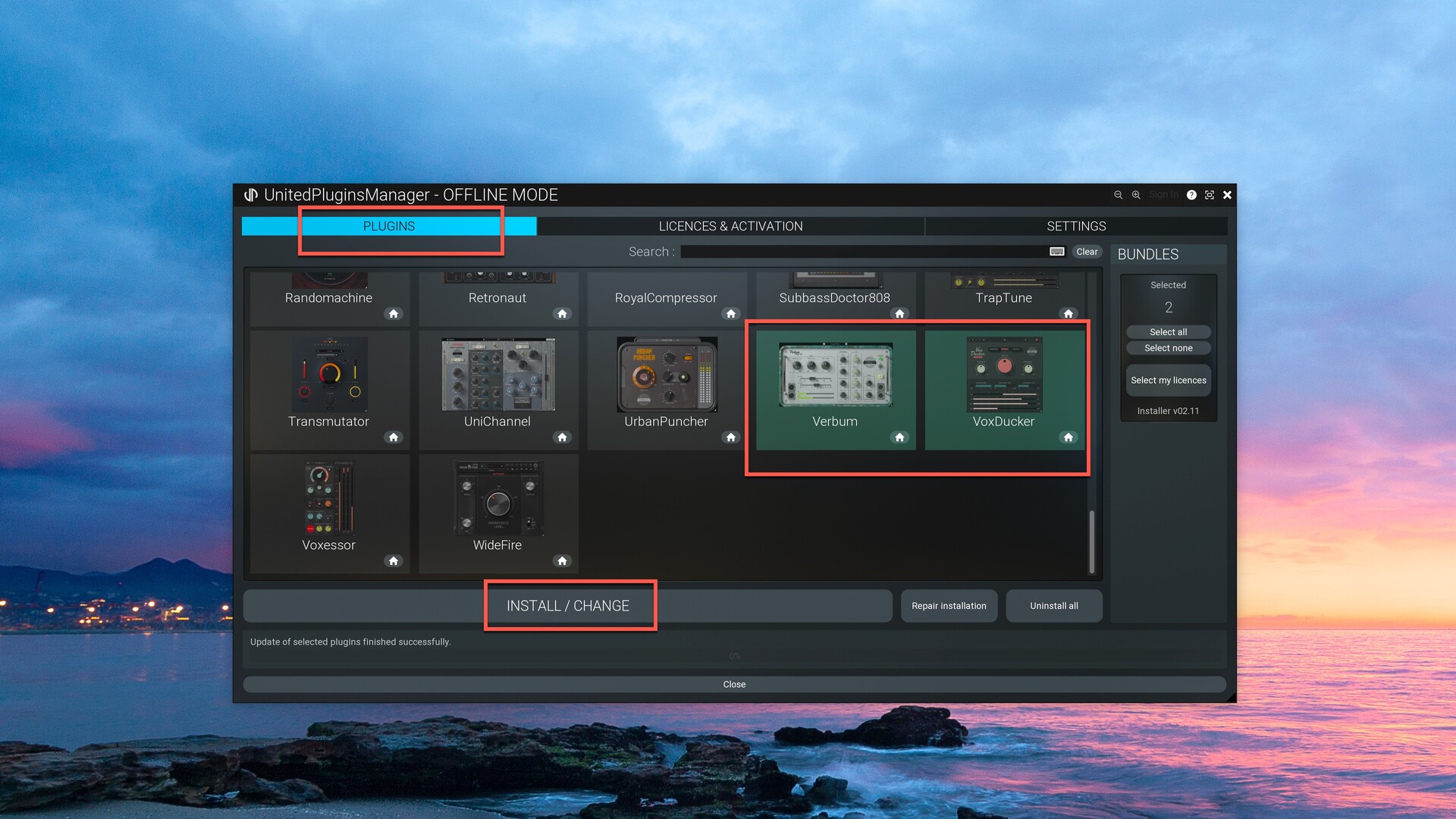This screenshot has height=819, width=1456.
Task: Click the home icon under WideFire
Action: tap(562, 561)
